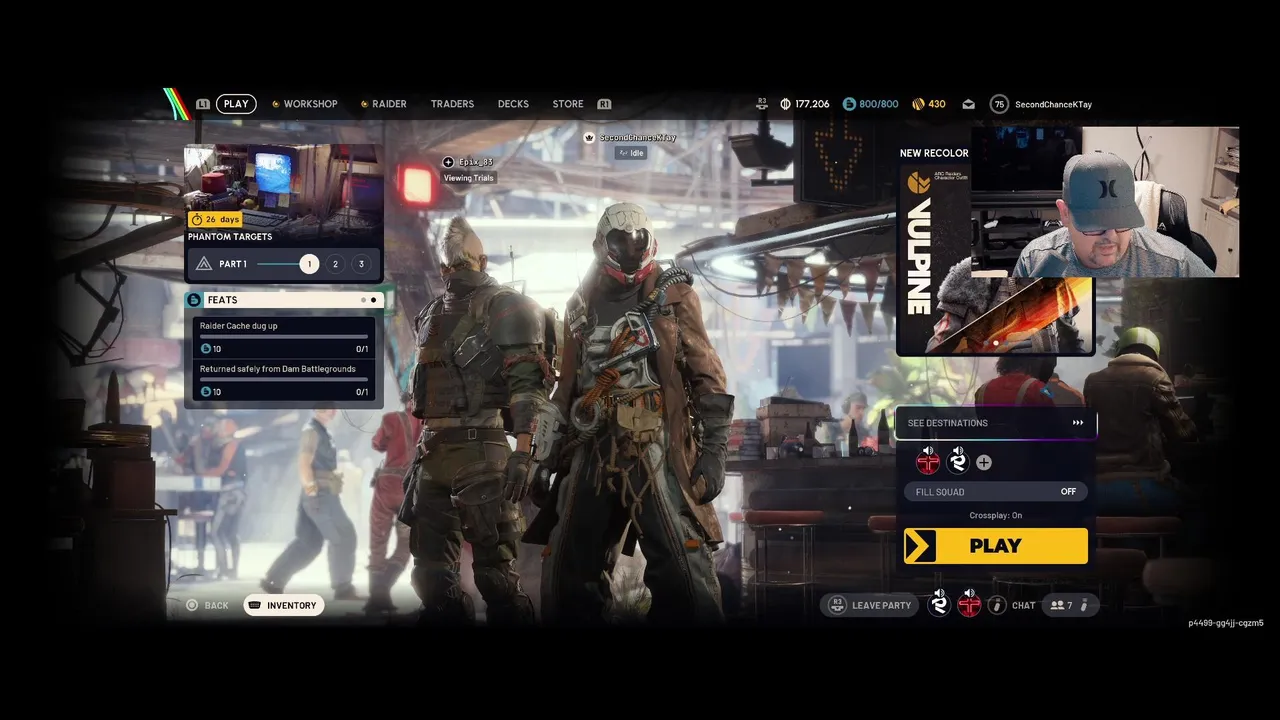The image size is (1280, 720).
Task: Click 'Returned safely from Dam Battlegrounds' feat
Action: pos(284,380)
